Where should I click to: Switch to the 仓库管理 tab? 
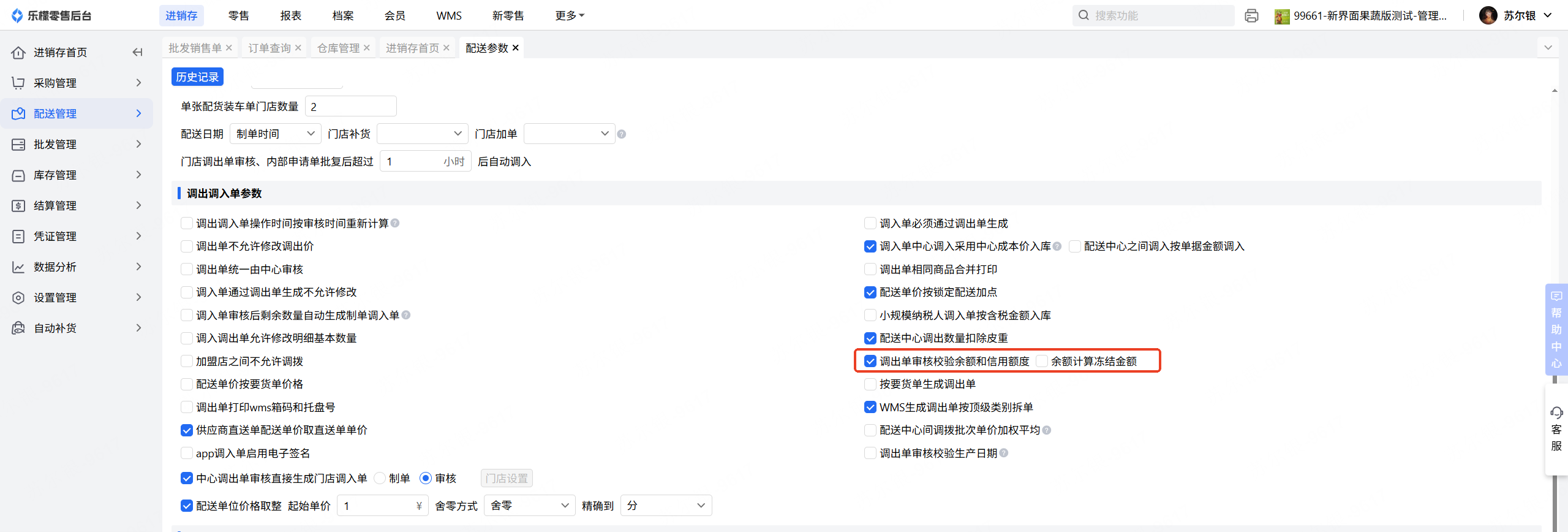point(338,48)
